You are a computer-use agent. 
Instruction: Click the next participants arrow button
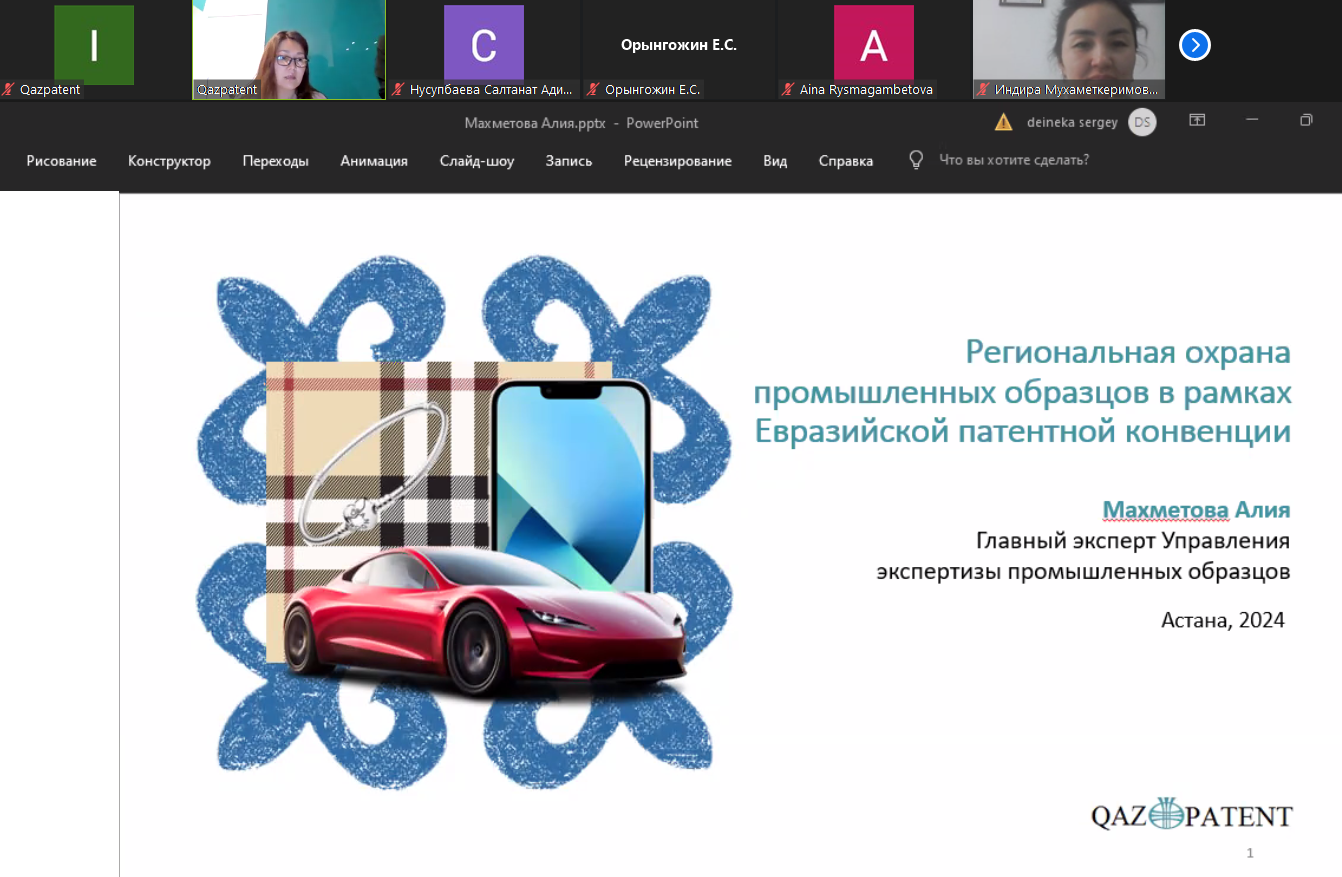[x=1194, y=46]
